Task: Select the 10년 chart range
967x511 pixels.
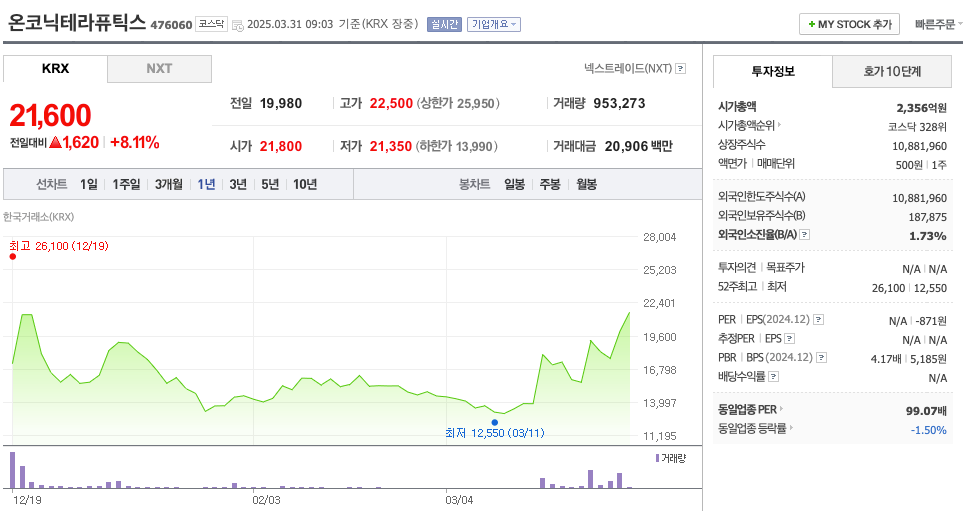Action: [x=305, y=184]
